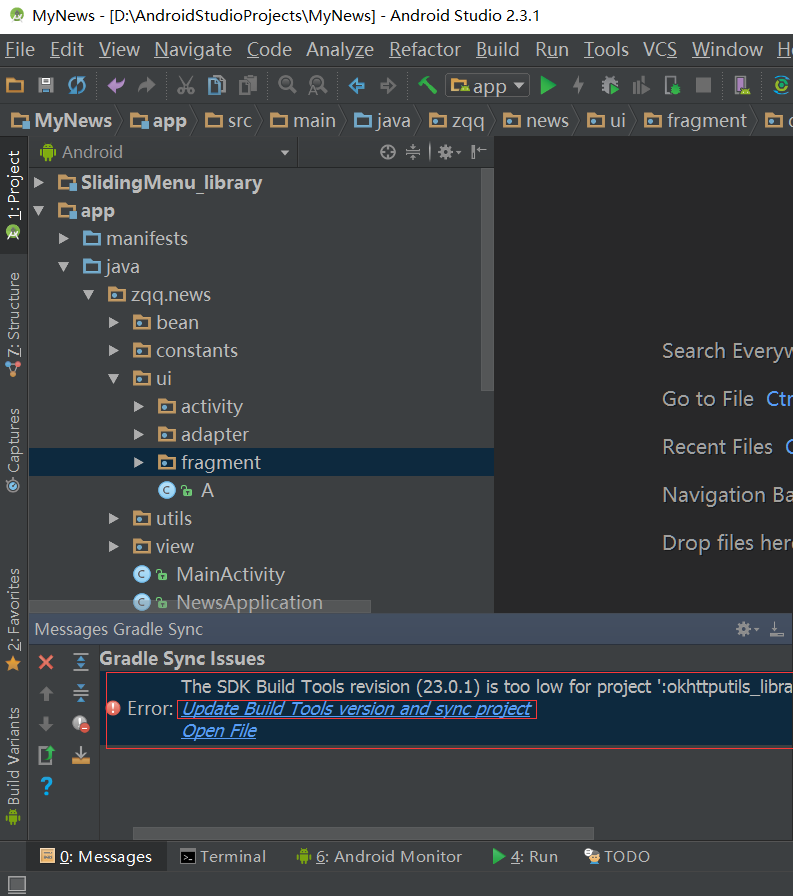Toggle the Build Variants side tab
Image resolution: width=793 pixels, height=896 pixels.
pos(13,765)
